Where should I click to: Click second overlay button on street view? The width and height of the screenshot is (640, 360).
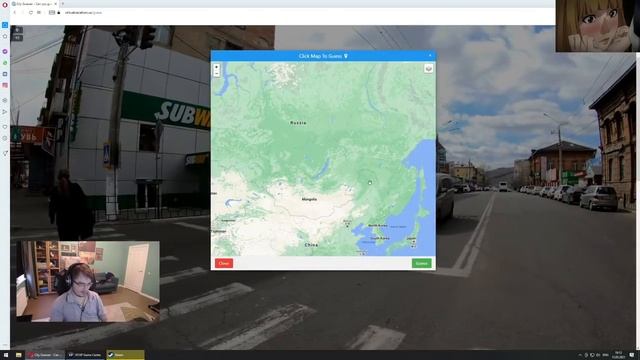[x=17, y=38]
